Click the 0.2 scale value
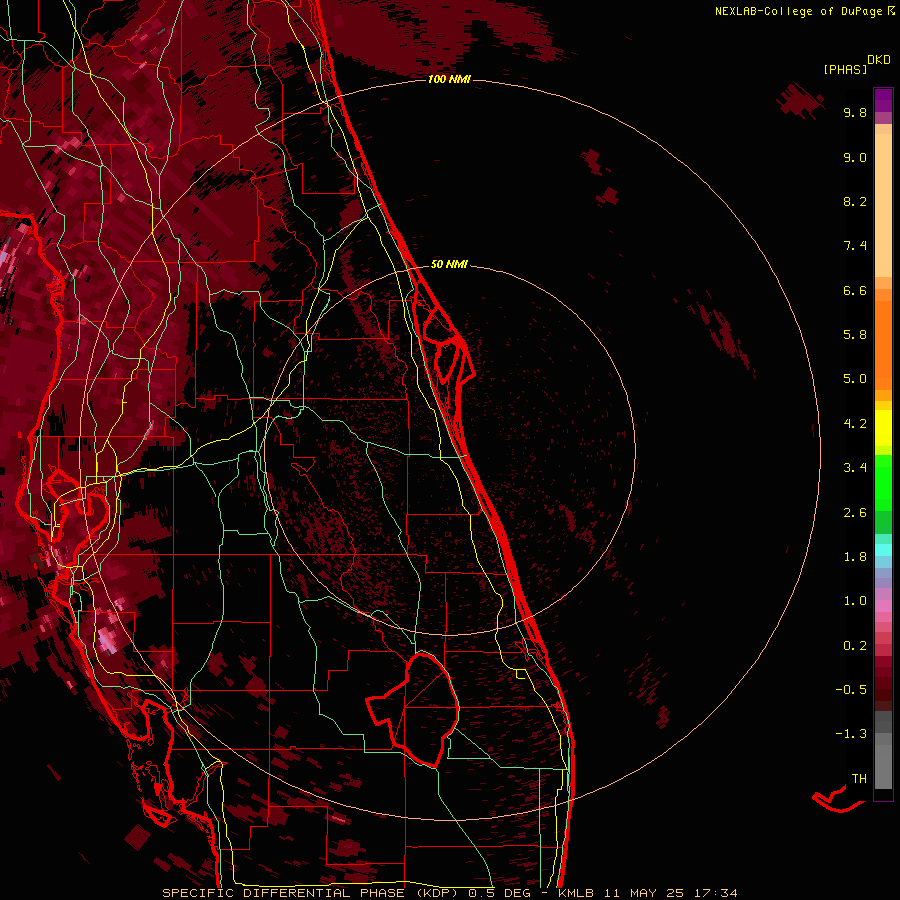 (x=855, y=646)
